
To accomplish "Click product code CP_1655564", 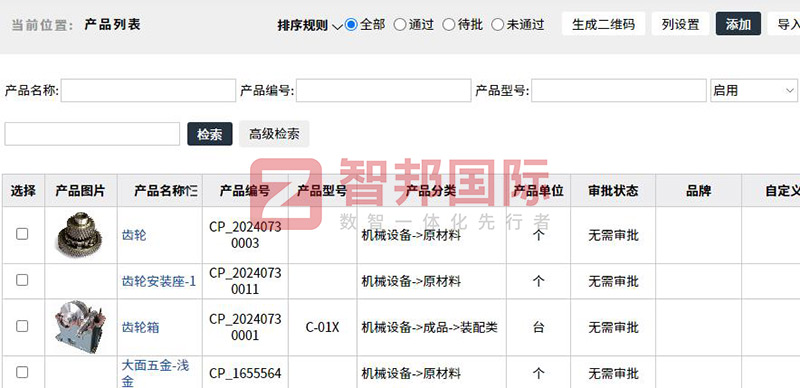I will point(245,374).
